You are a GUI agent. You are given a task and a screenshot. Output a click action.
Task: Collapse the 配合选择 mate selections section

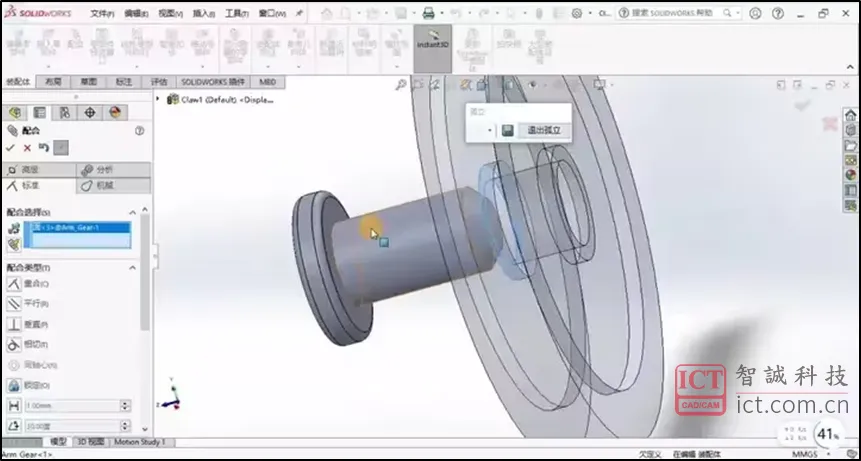[x=132, y=212]
